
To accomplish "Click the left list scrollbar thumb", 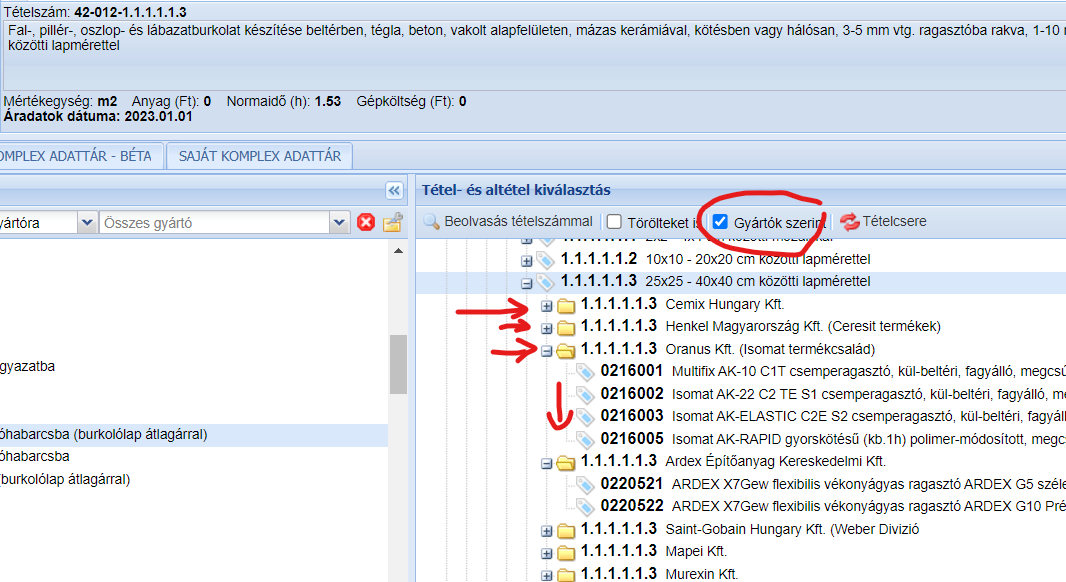I will coord(398,364).
